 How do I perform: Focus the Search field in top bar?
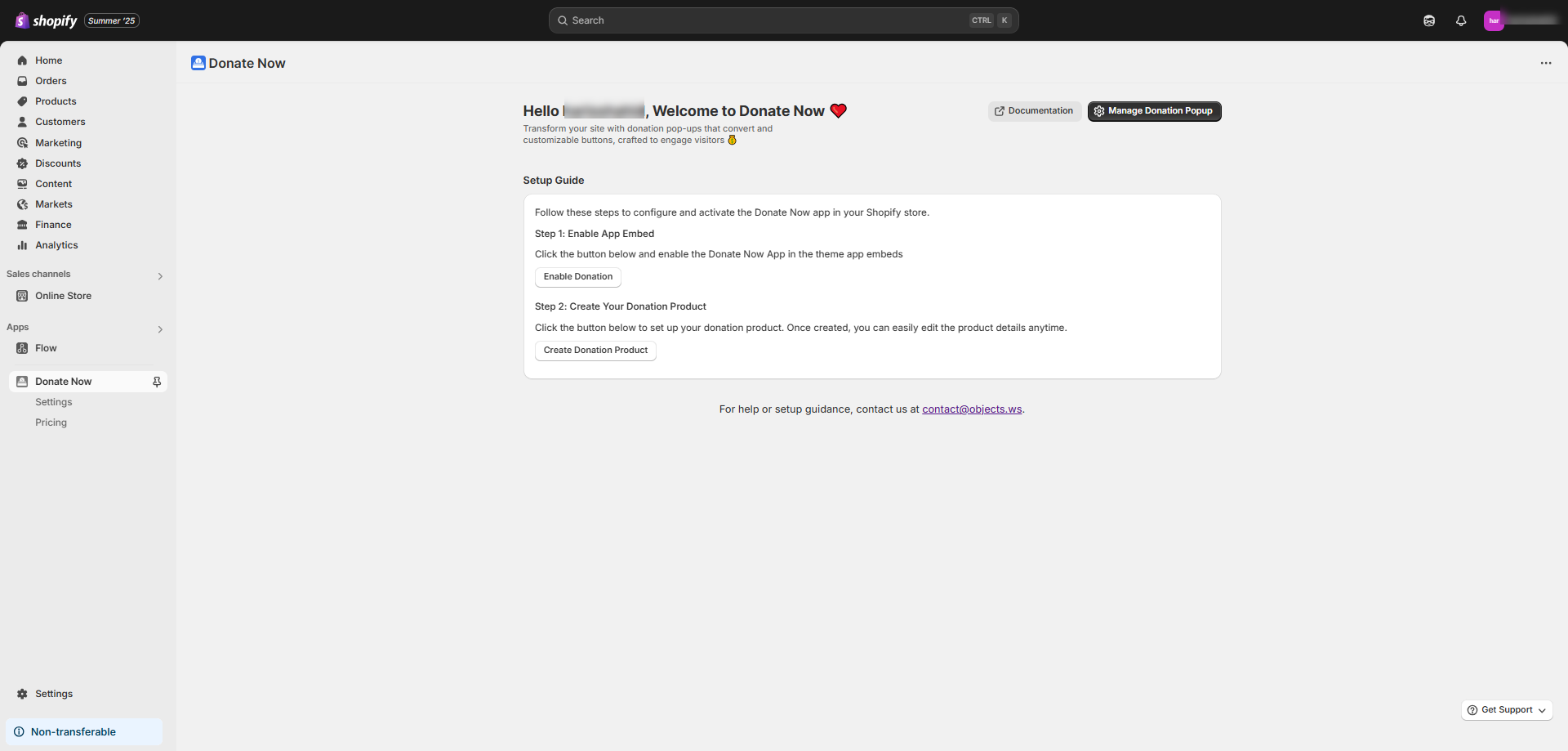coord(783,20)
